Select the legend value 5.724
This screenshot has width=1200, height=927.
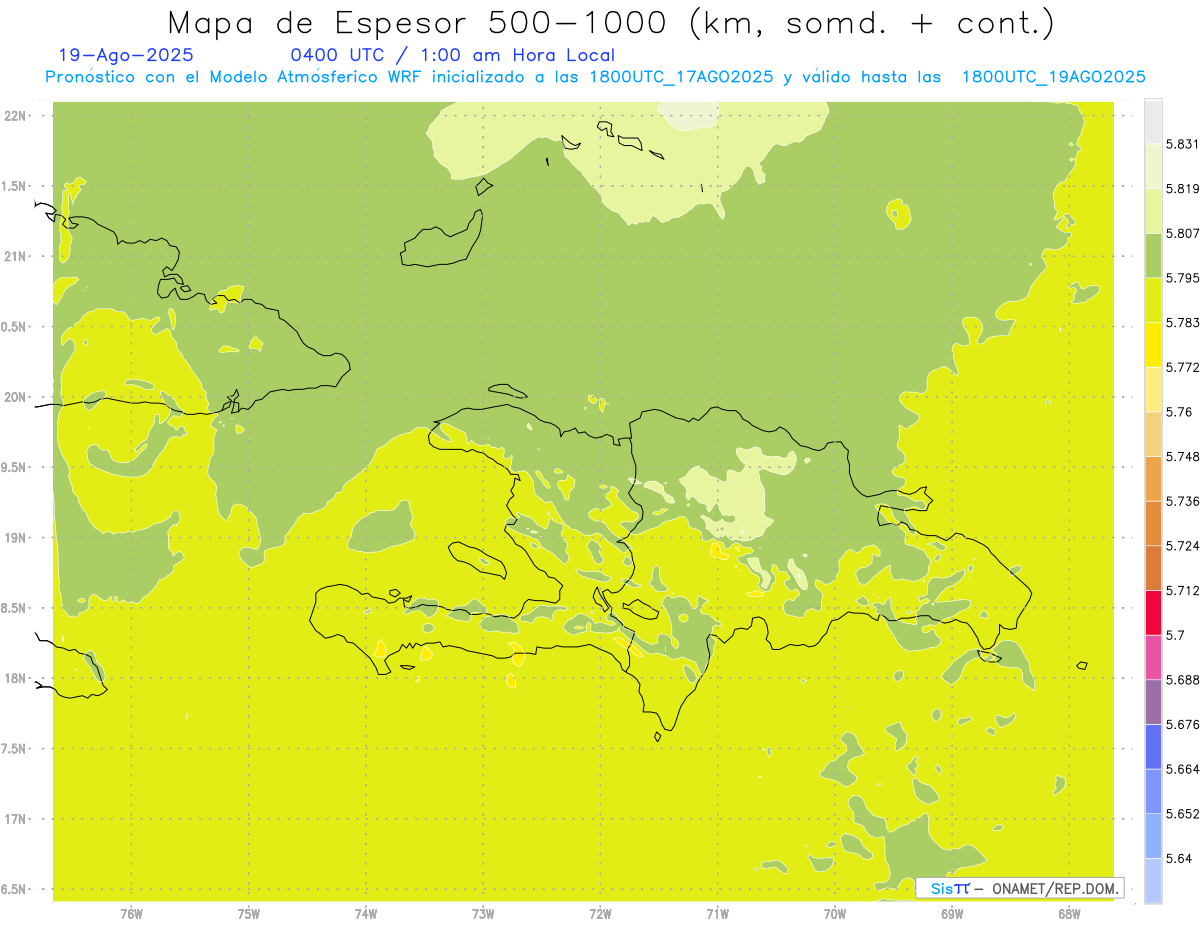pyautogui.click(x=1181, y=546)
